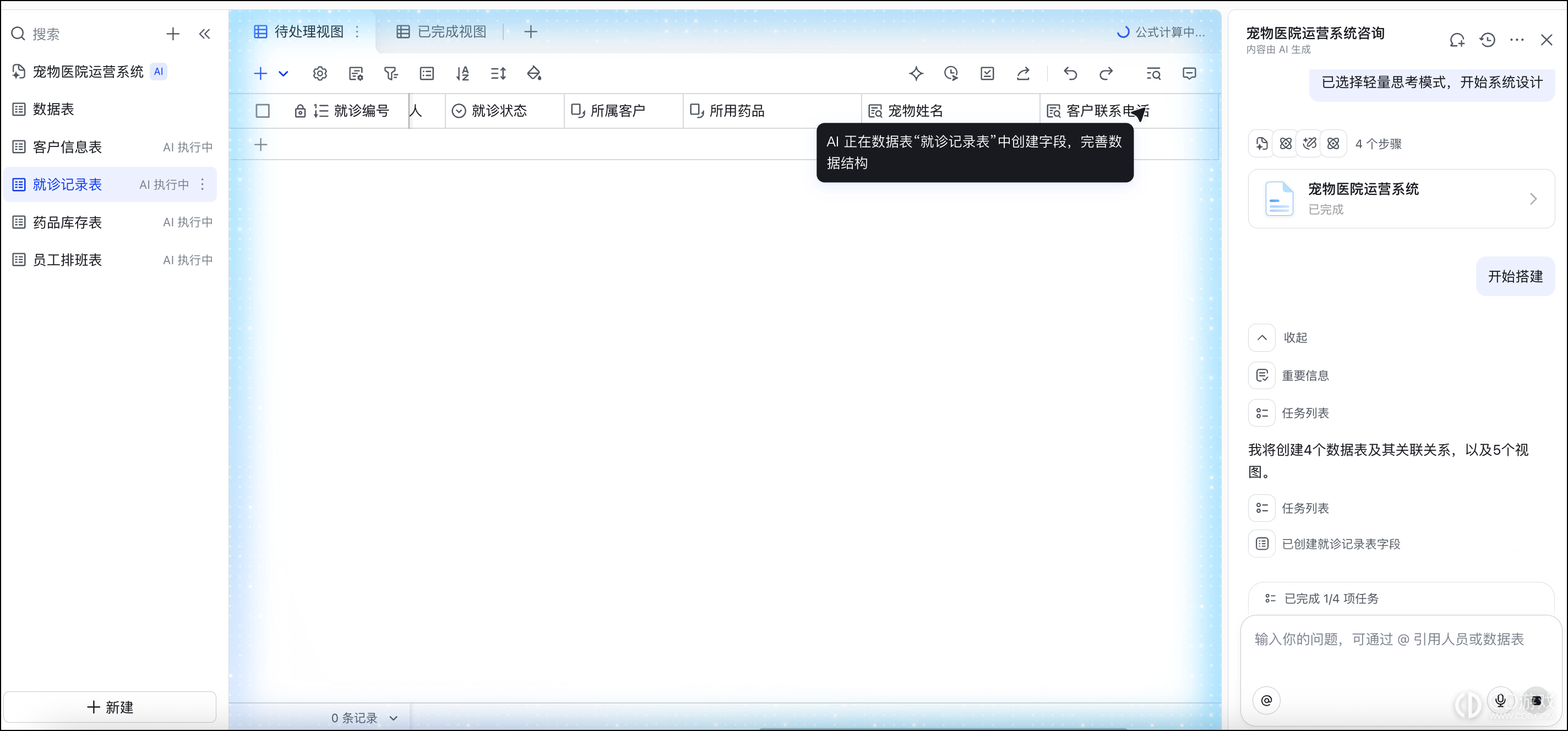The image size is (1568, 731).
Task: Expand the add-record dropdown arrow
Action: tap(284, 74)
